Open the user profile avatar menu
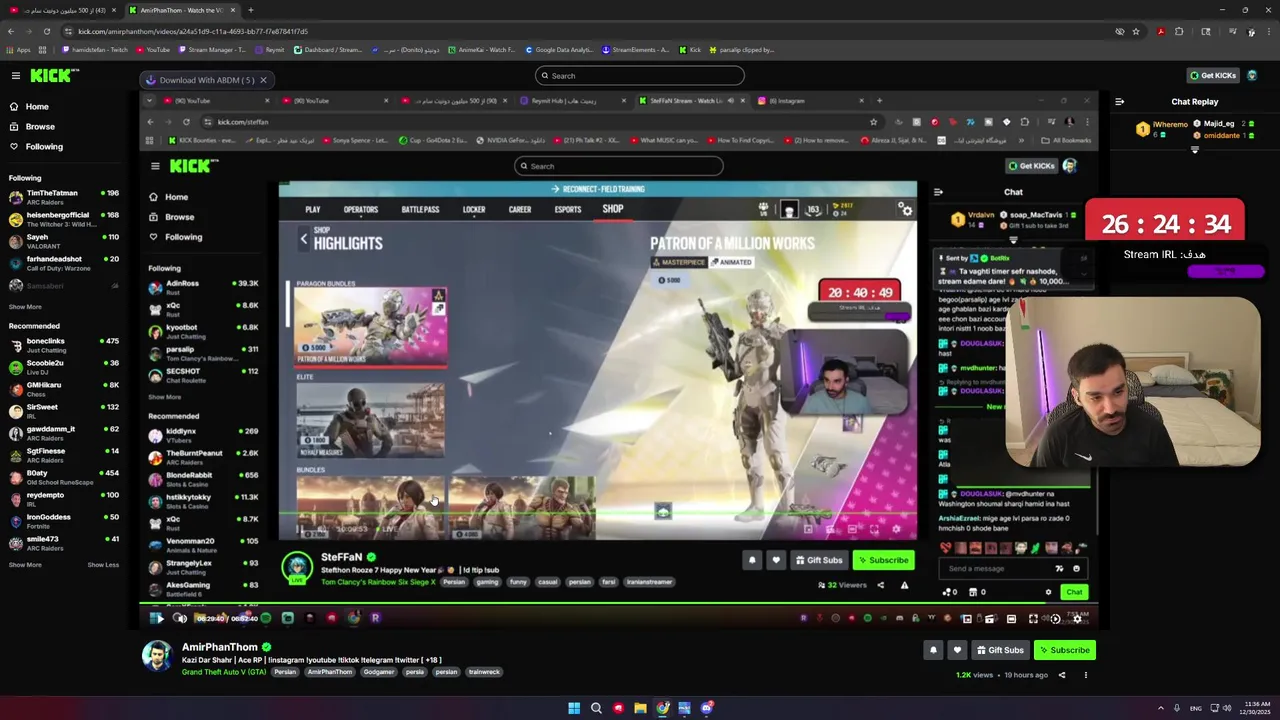Viewport: 1280px width, 720px height. tap(1252, 76)
